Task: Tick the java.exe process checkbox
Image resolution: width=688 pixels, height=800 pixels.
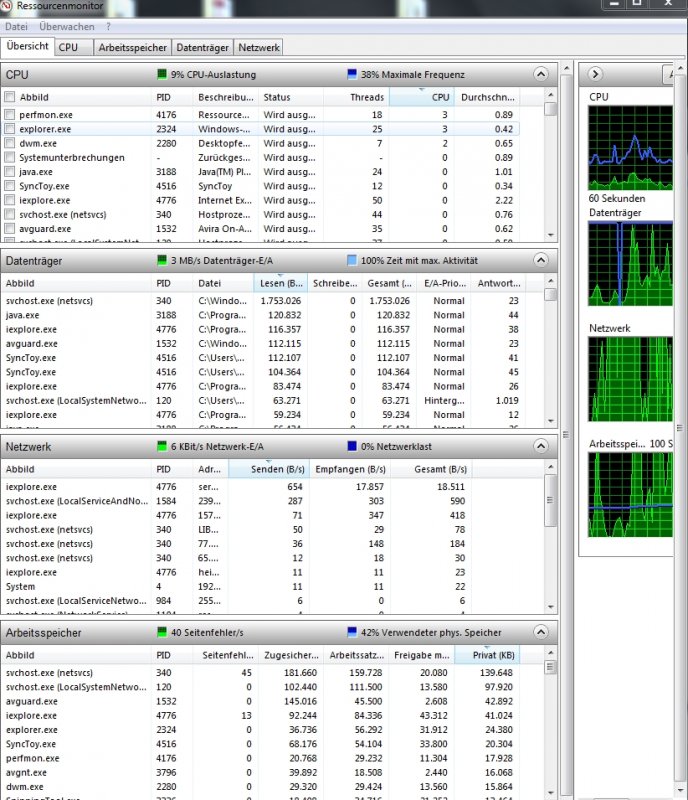Action: 10,172
